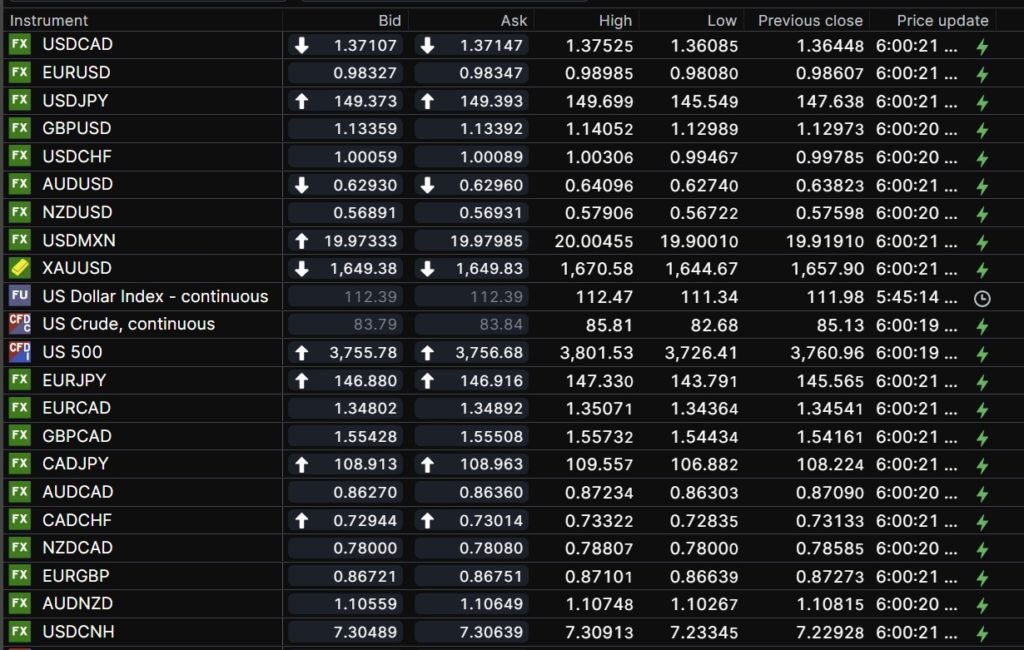Sort by the Instrument column header
1024x650 pixels.
(49, 20)
